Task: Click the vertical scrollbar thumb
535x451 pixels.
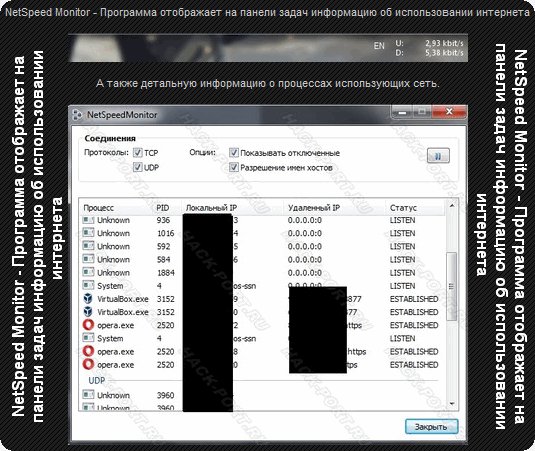Action: [452, 286]
